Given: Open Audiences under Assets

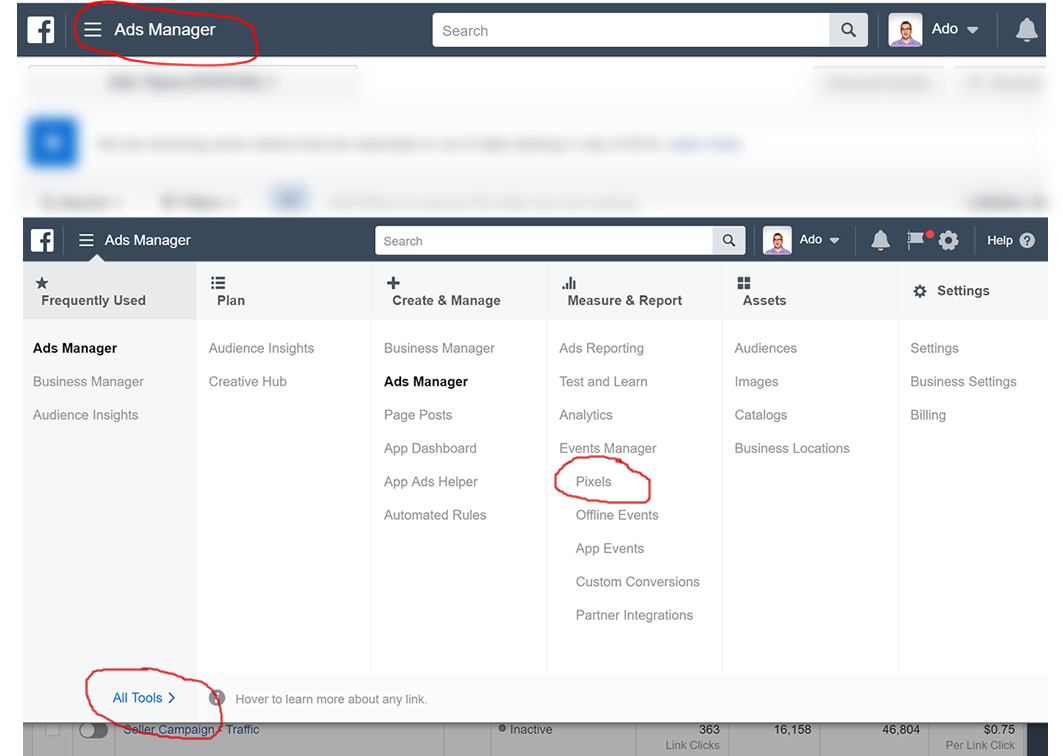Looking at the screenshot, I should [765, 348].
